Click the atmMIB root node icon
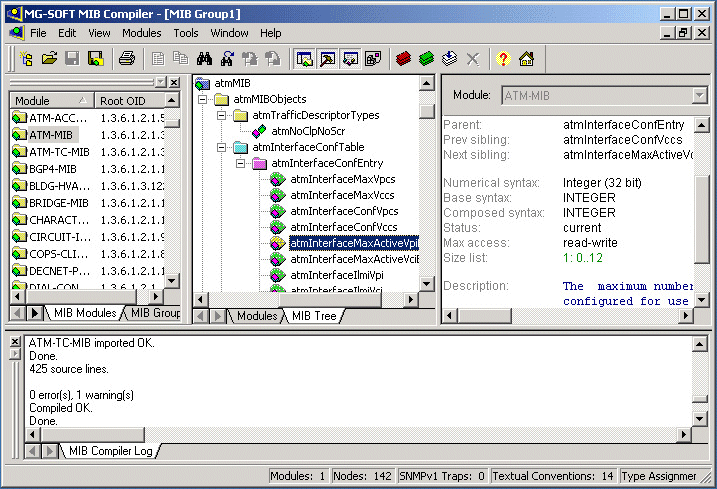The height and width of the screenshot is (489, 717). 202,84
